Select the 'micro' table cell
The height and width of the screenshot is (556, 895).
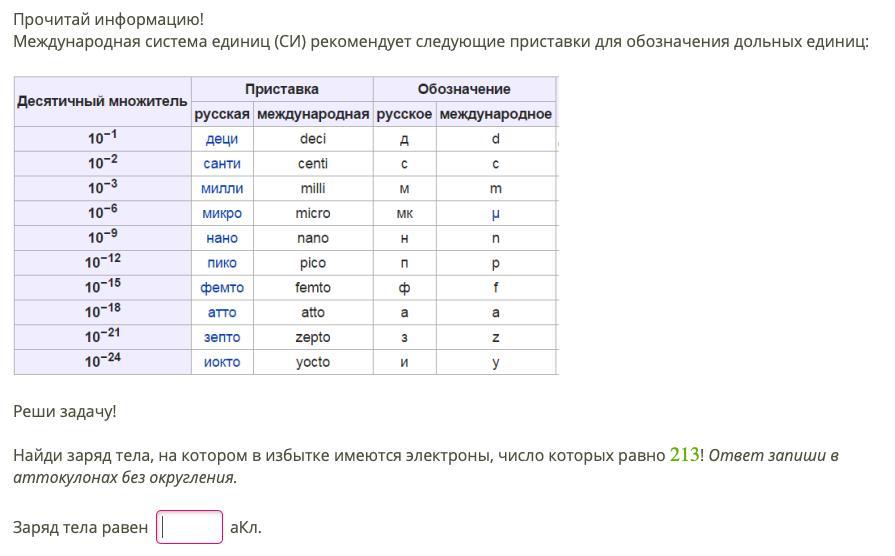coord(313,213)
